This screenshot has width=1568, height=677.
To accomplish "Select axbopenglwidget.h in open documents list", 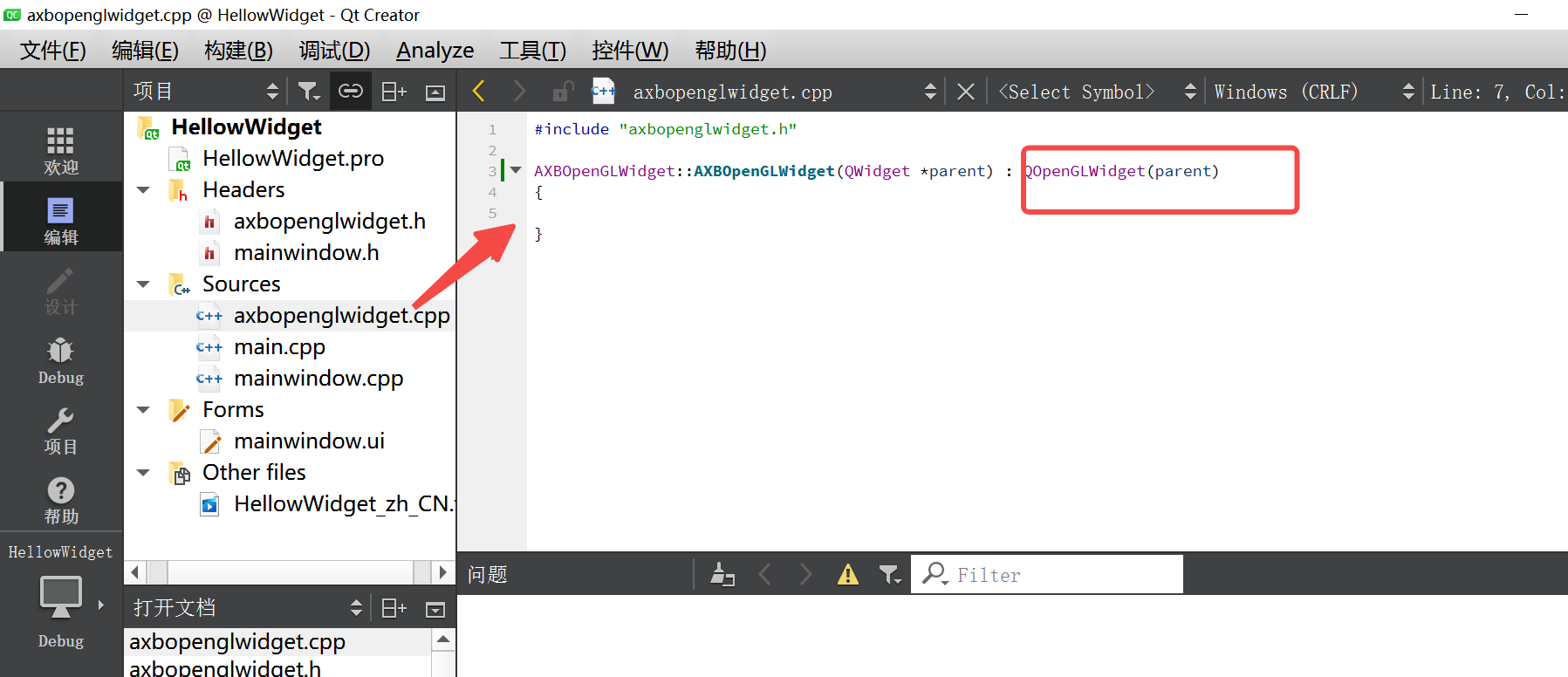I will tap(225, 668).
